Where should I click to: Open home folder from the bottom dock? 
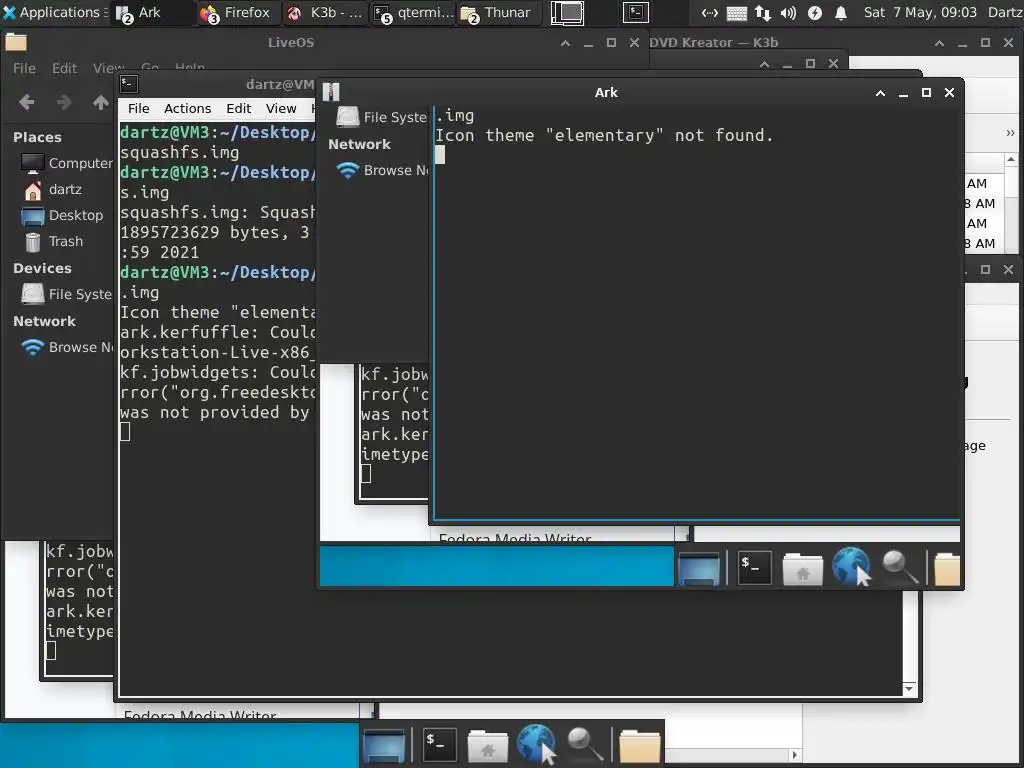487,744
